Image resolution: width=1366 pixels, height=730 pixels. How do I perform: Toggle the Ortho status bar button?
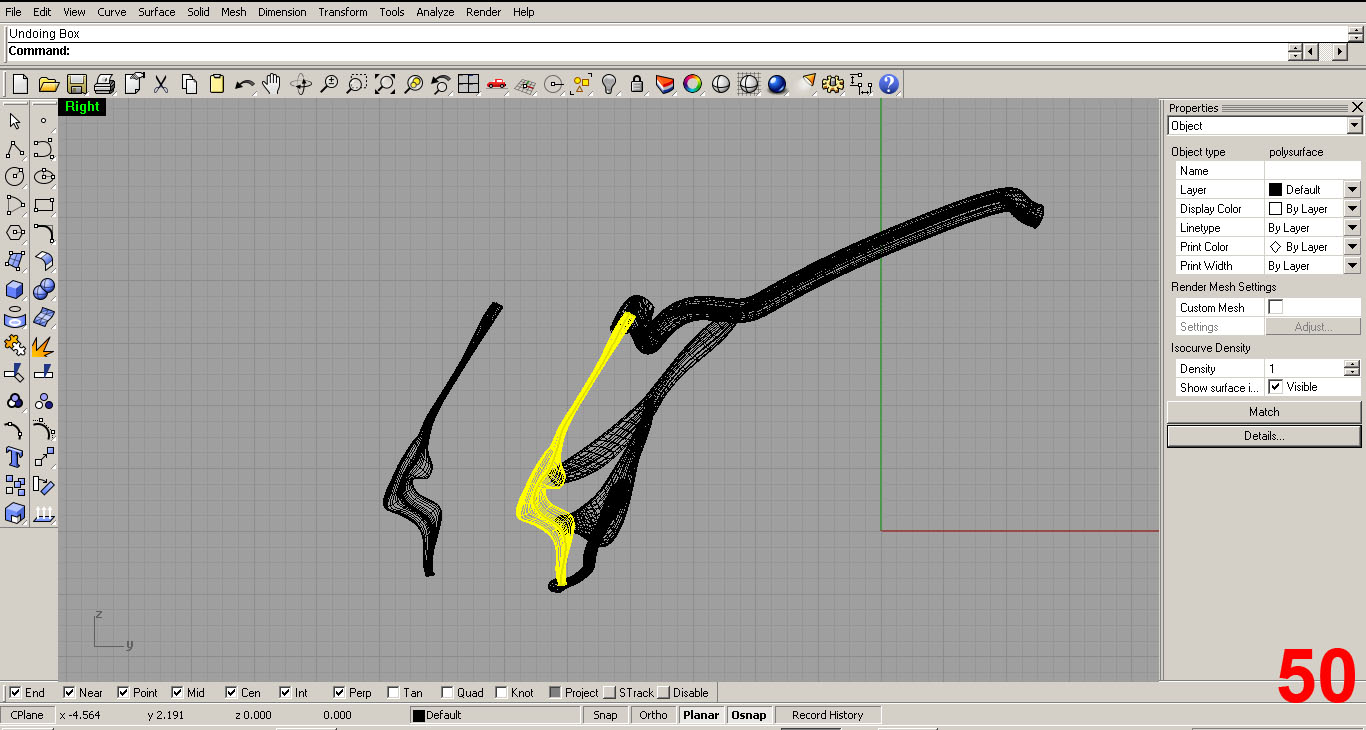click(654, 715)
